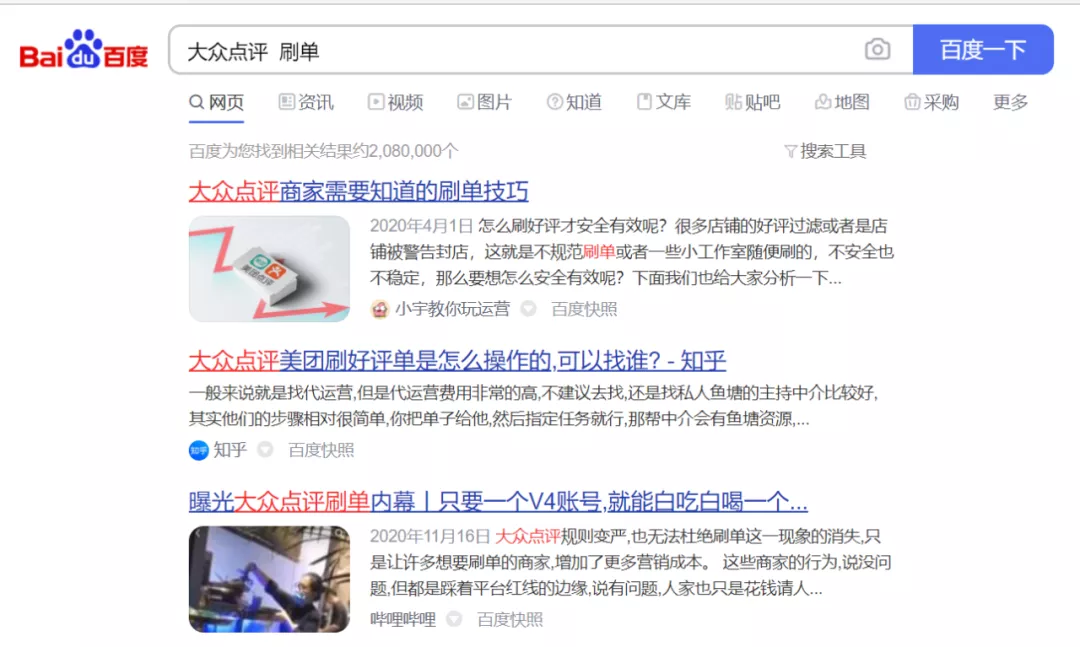Open 百度快照 for the 知乎 result
Screen dimensions: 1080x647
pyautogui.click(x=321, y=450)
